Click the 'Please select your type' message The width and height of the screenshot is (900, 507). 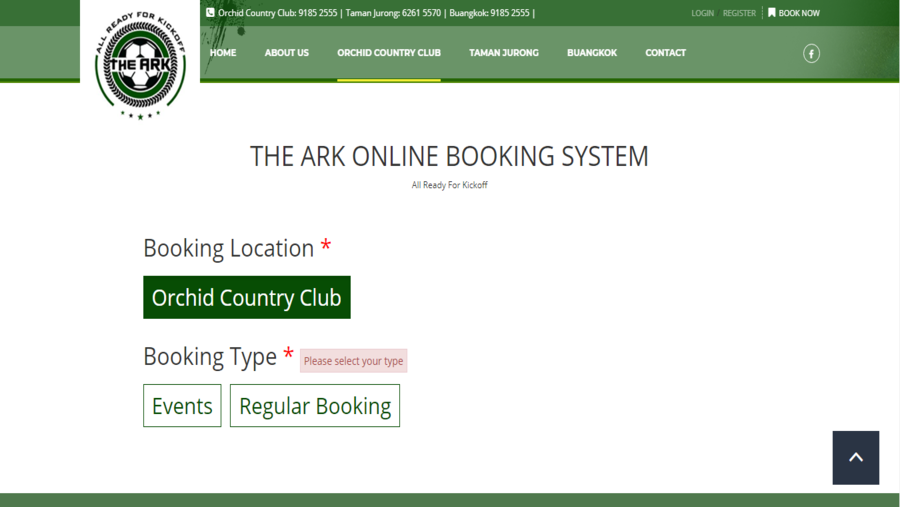(354, 361)
